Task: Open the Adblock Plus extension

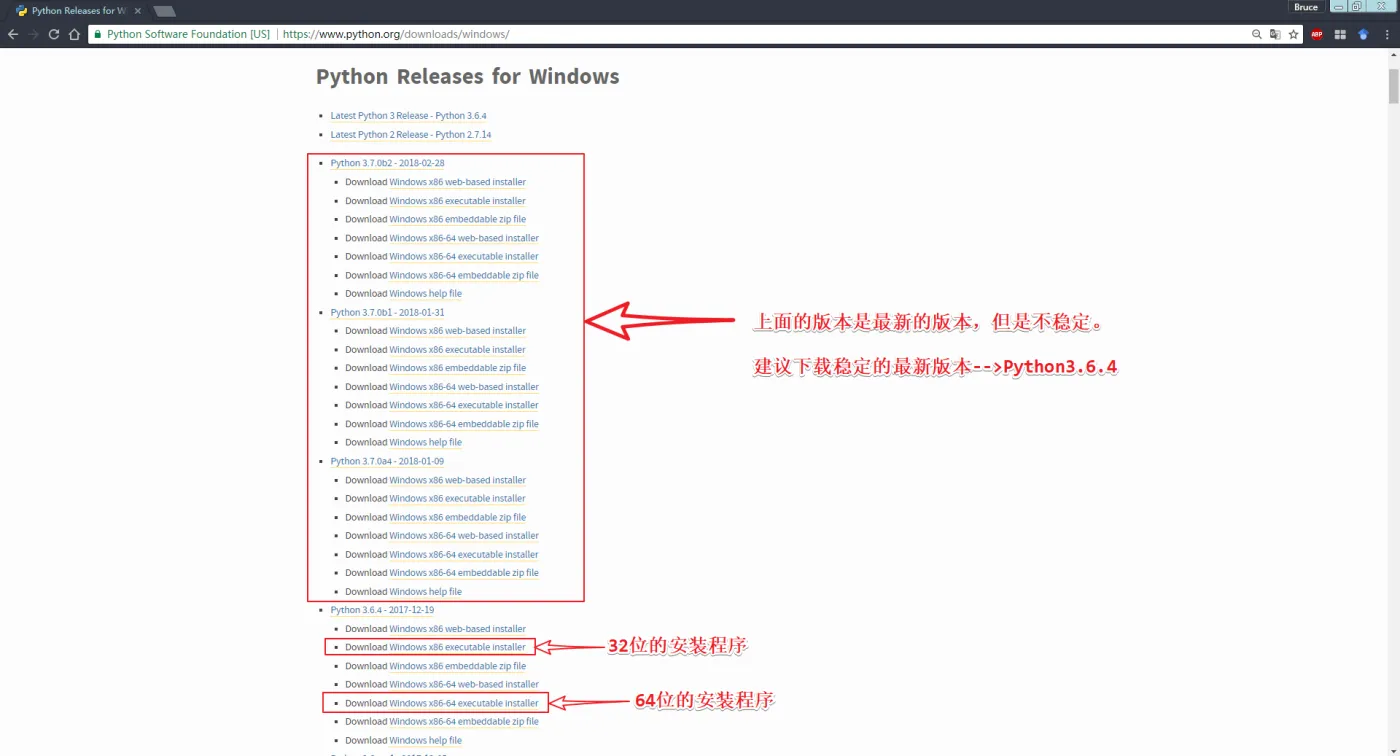Action: pos(1317,34)
